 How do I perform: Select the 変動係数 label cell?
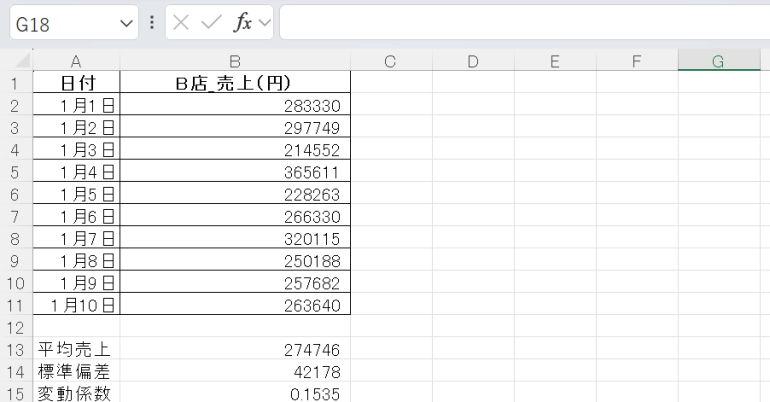pos(77,393)
